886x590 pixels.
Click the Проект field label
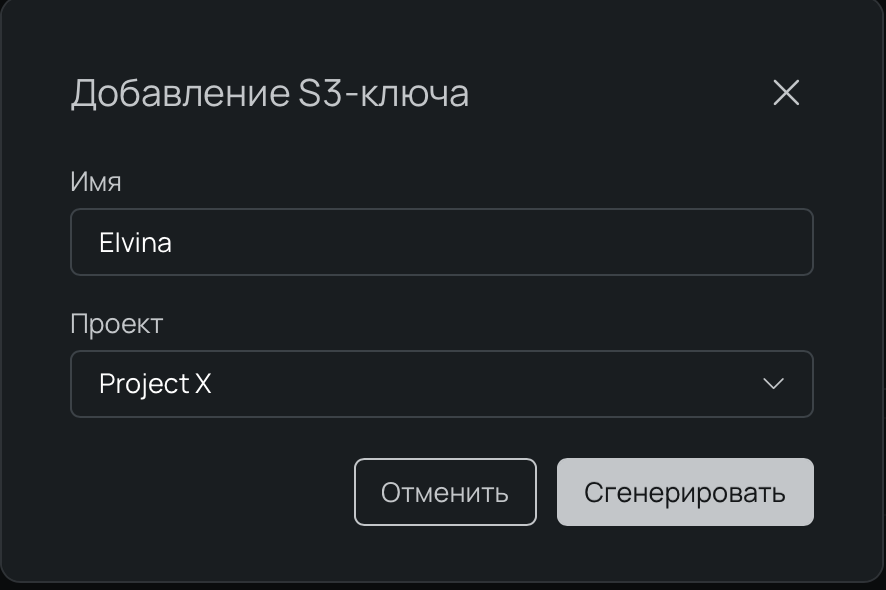(x=117, y=324)
